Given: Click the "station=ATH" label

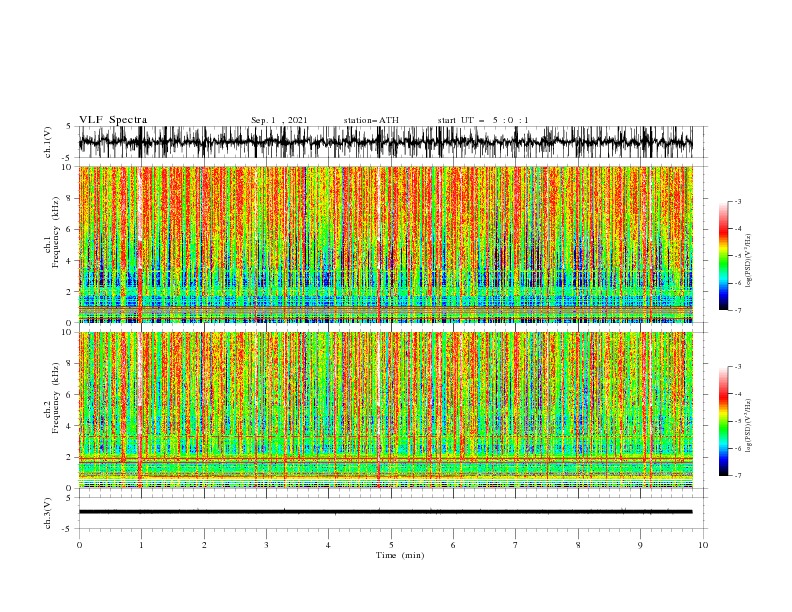Looking at the screenshot, I should click(x=371, y=120).
